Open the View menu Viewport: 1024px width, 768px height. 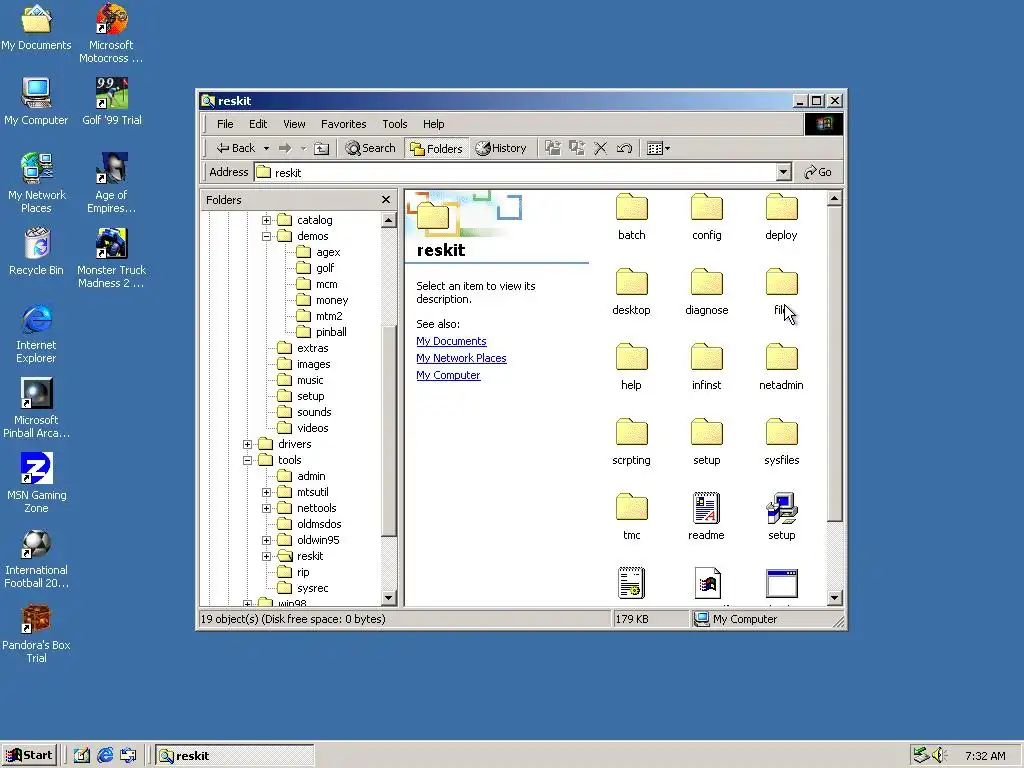click(x=294, y=124)
